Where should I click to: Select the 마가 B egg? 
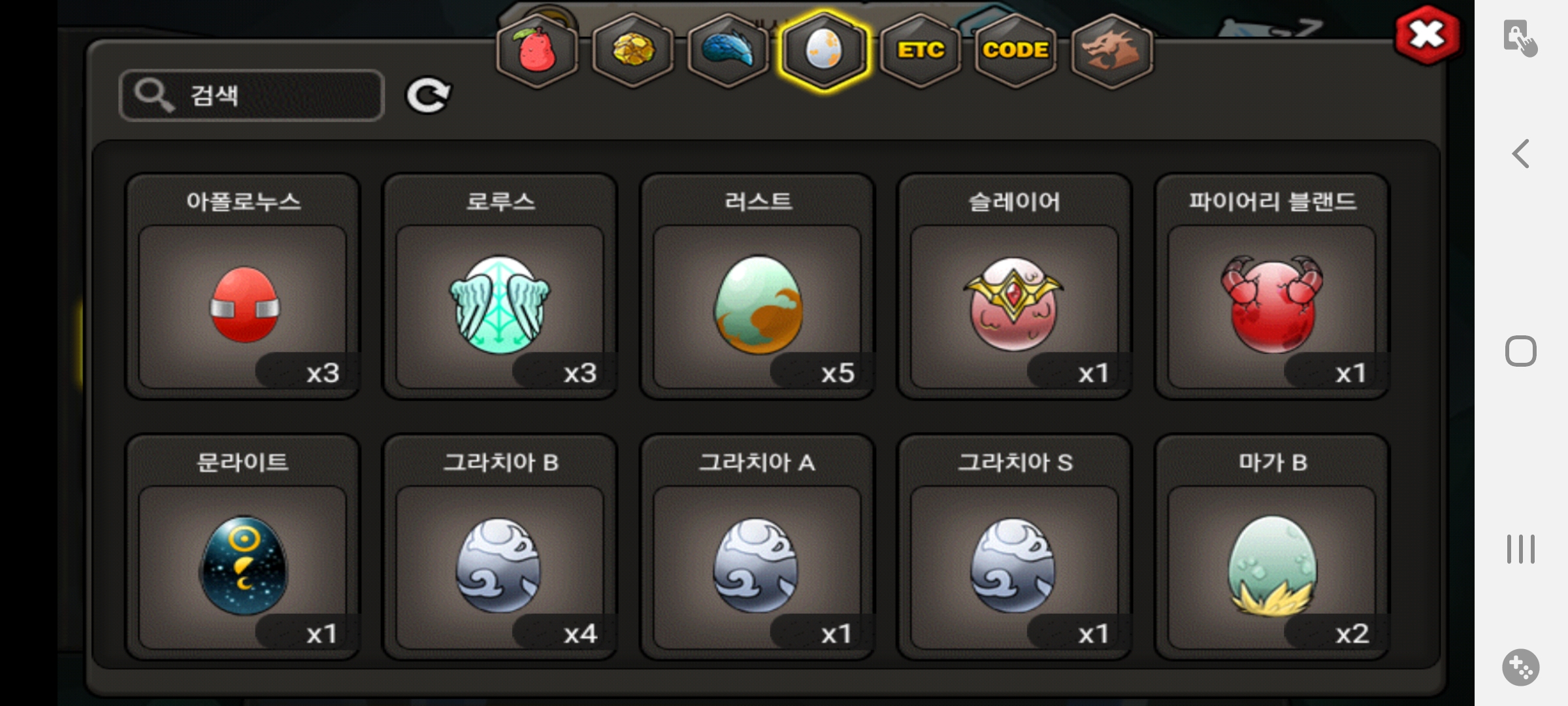coord(1271,547)
